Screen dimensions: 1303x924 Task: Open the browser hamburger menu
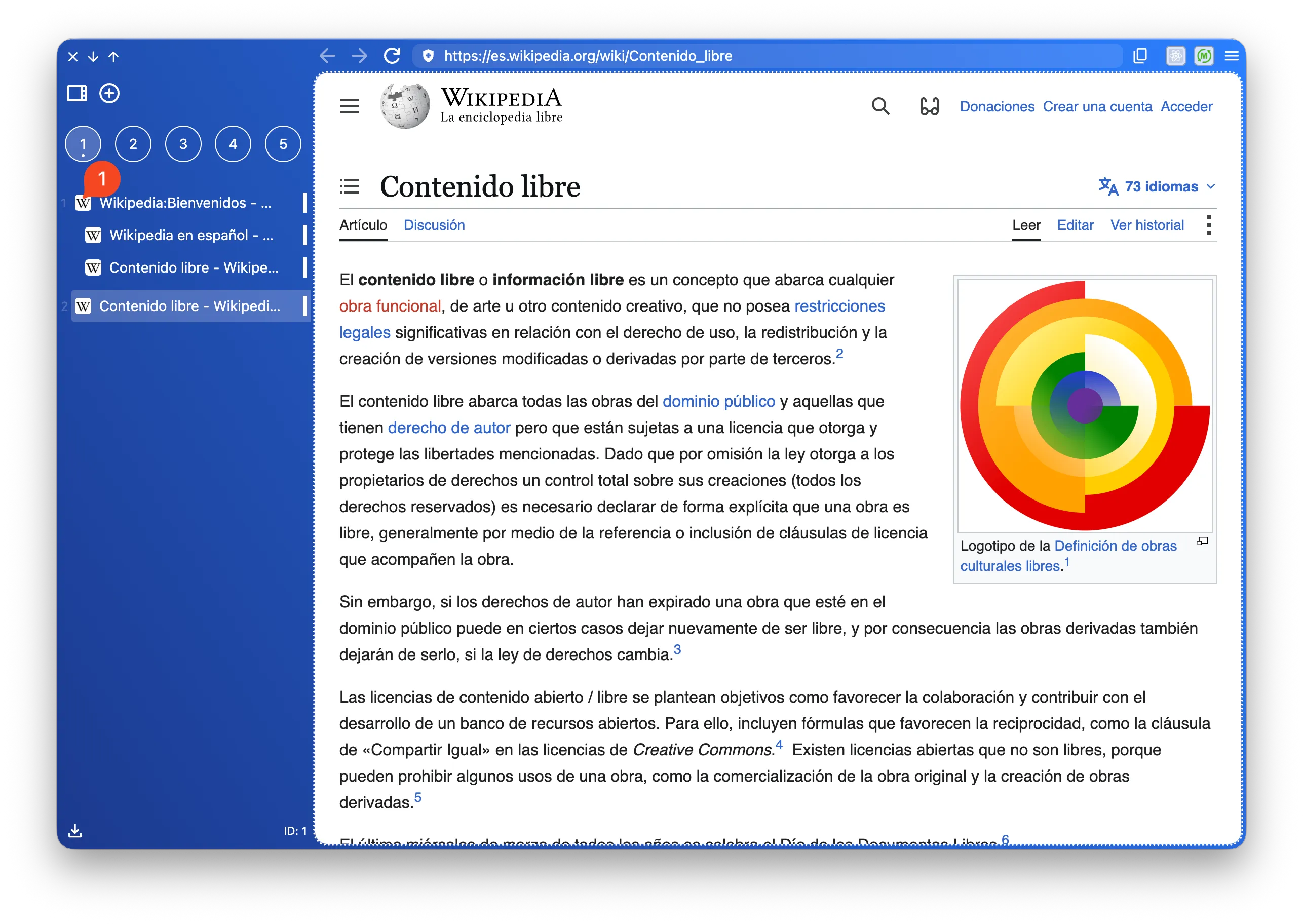click(x=1232, y=56)
